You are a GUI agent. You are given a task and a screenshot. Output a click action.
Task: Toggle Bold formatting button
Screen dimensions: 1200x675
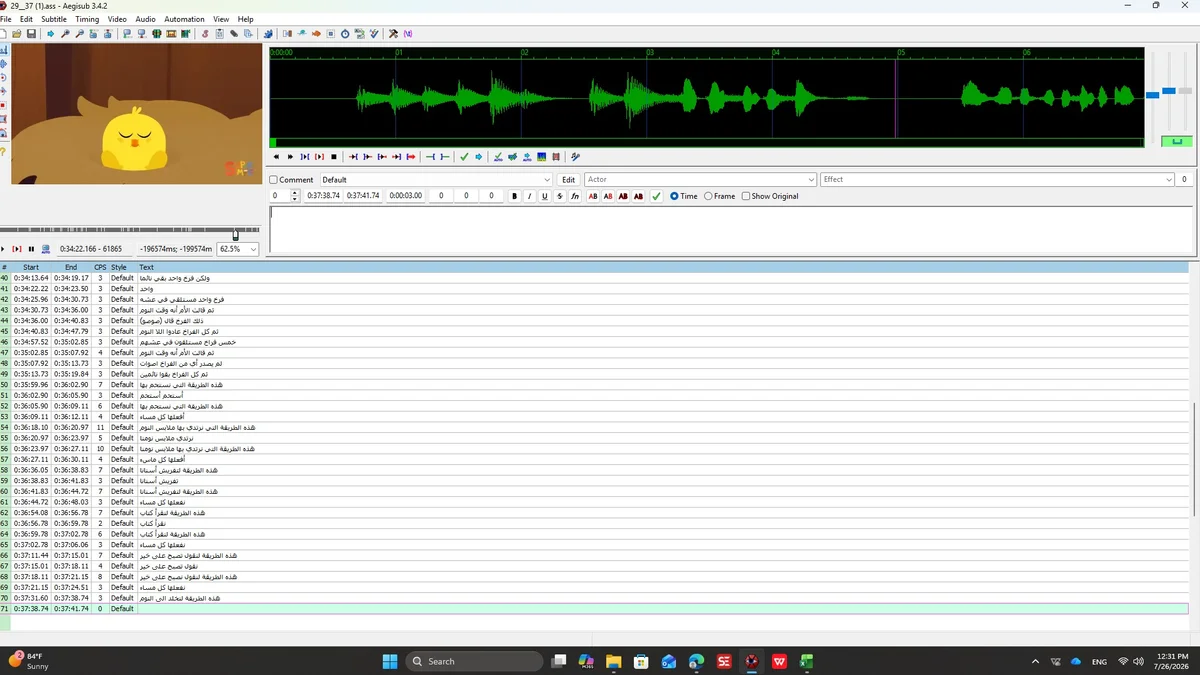[515, 196]
